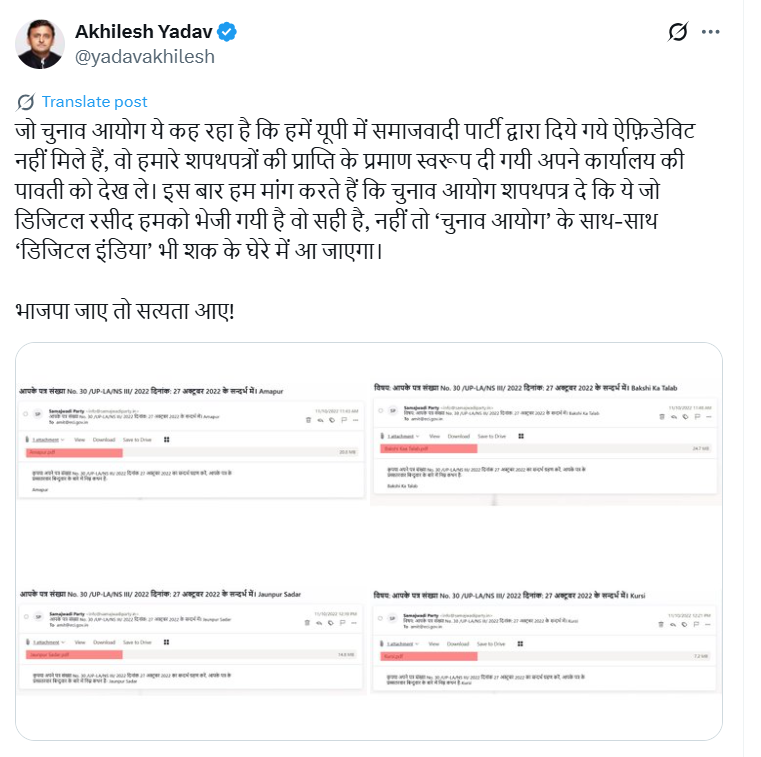Click Translate post link
The height and width of the screenshot is (757, 761).
click(94, 102)
